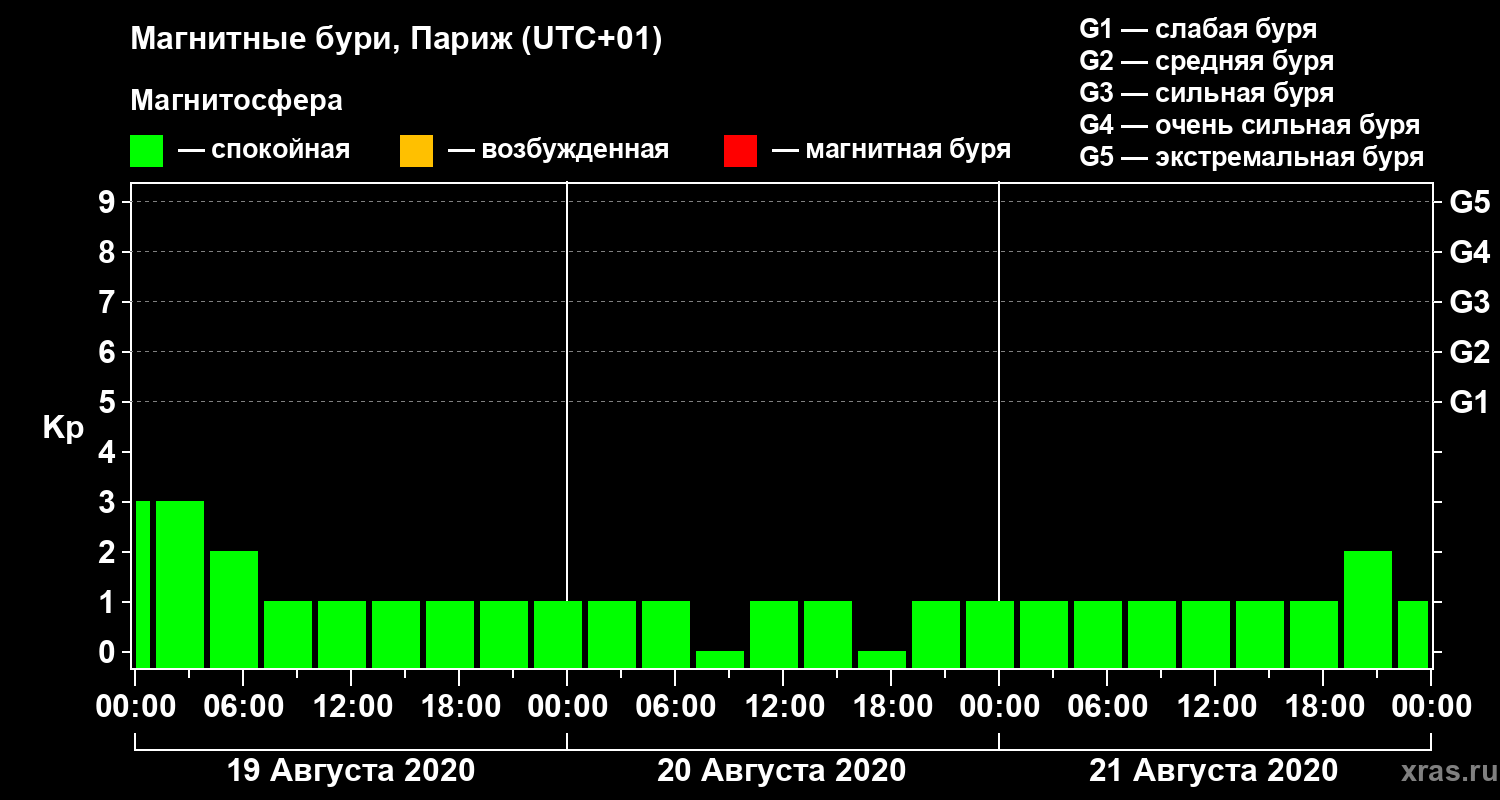The width and height of the screenshot is (1500, 800).
Task: Click the date label '20 Августа 2020'
Action: (x=782, y=771)
